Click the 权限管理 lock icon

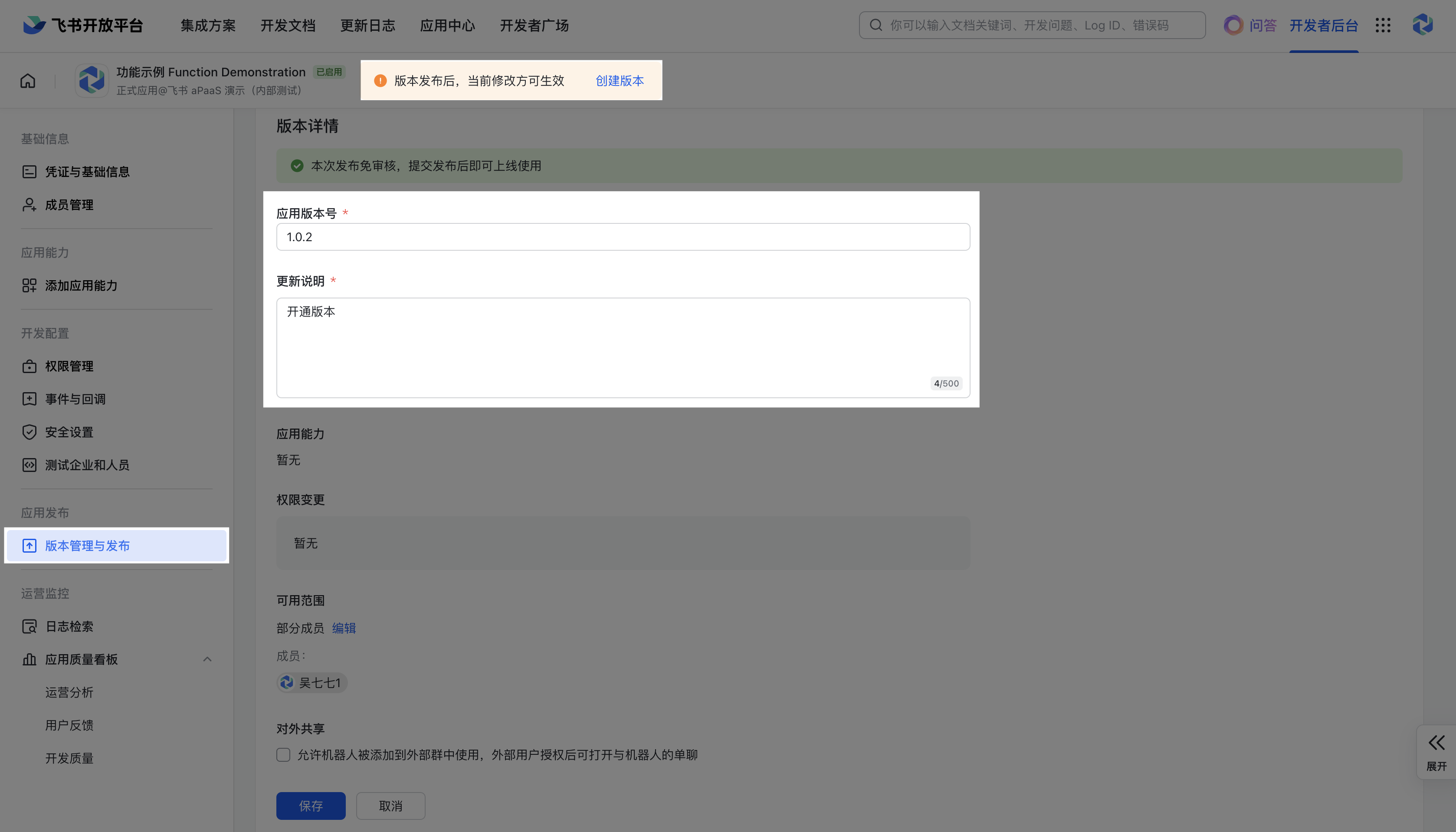(29, 366)
